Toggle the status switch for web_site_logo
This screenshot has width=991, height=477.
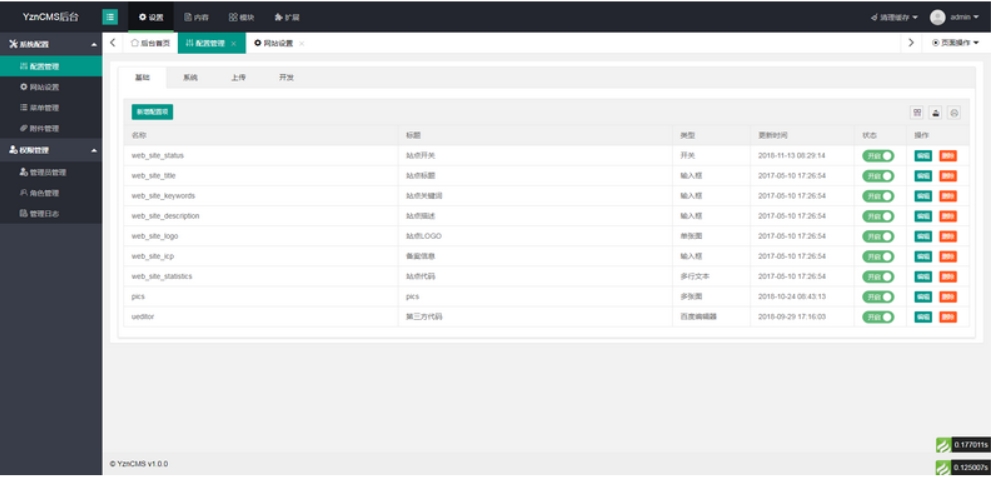pos(878,236)
